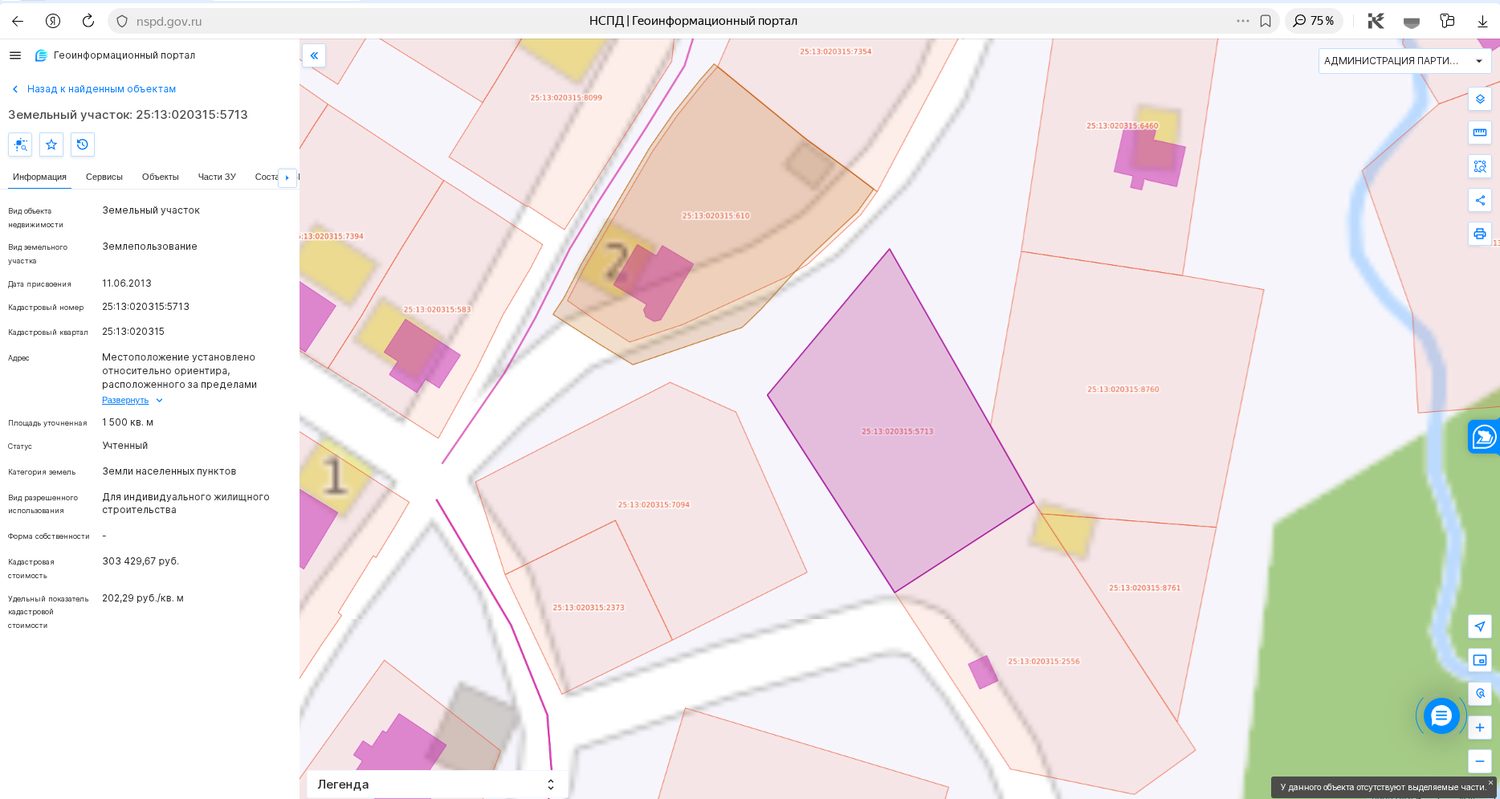Select parcel 25:13:020315:7094 on the map

point(654,505)
